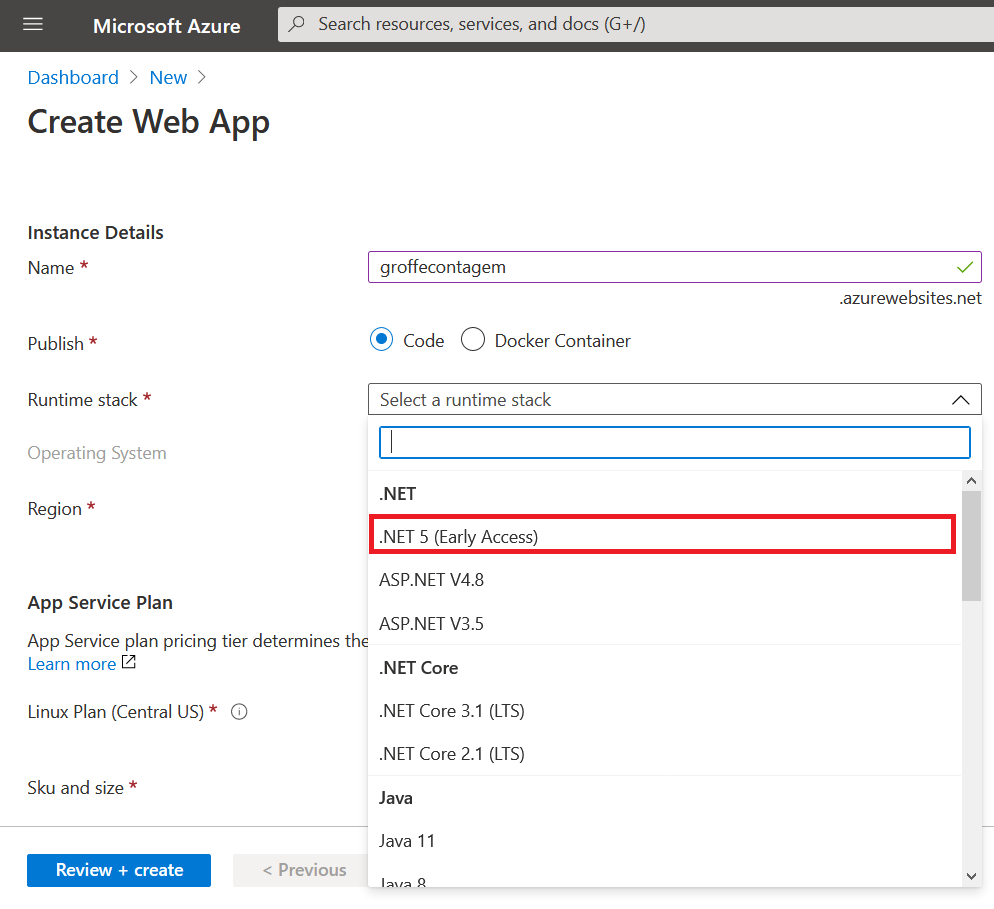The image size is (994, 909).
Task: Select the Docker Container publish option
Action: (472, 339)
